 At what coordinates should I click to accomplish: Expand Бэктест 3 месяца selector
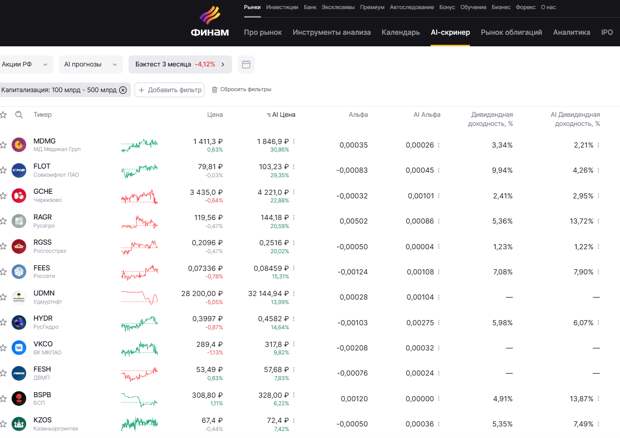[180, 64]
